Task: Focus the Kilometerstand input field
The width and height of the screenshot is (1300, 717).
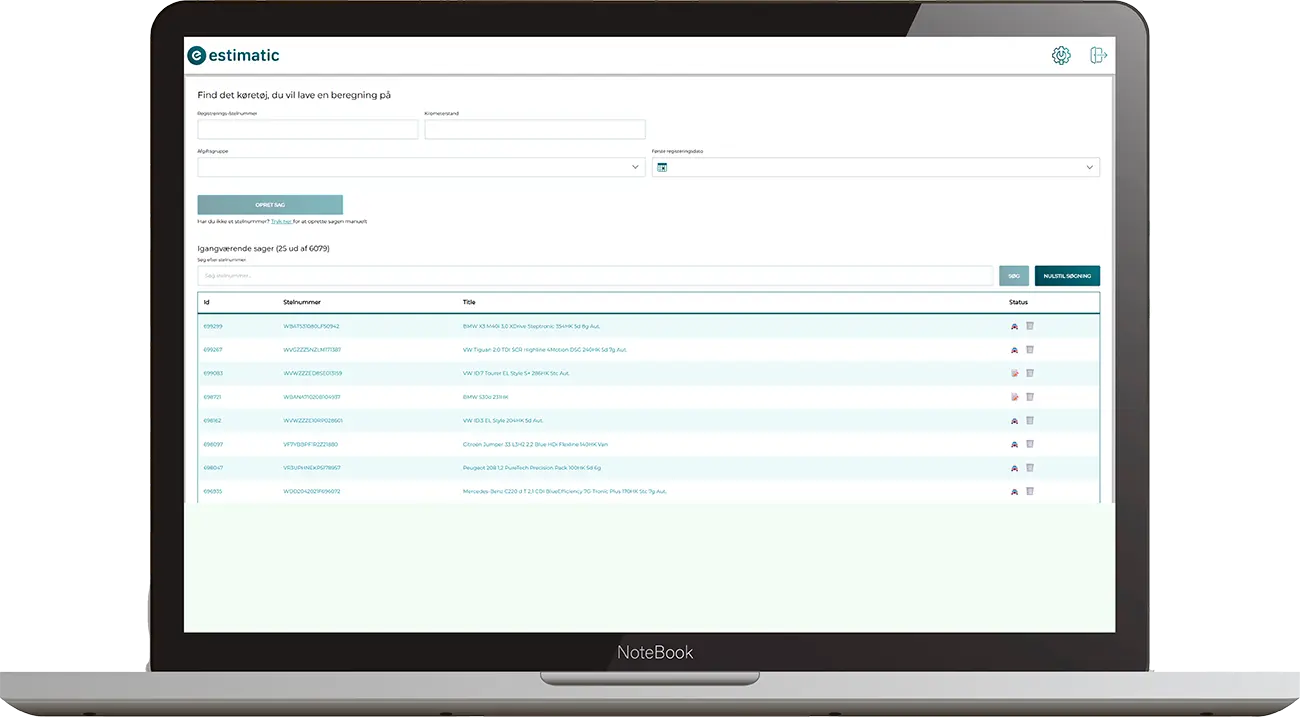Action: tap(535, 130)
